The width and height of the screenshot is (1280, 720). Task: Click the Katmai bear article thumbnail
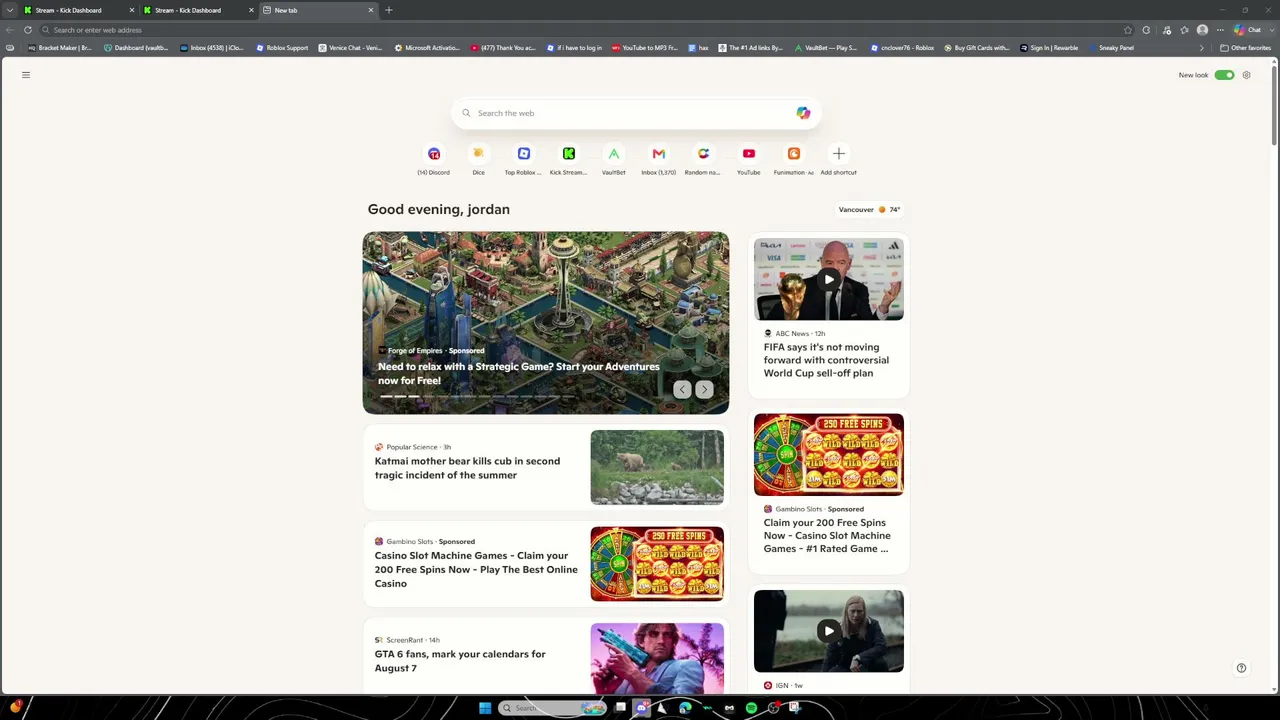point(657,467)
